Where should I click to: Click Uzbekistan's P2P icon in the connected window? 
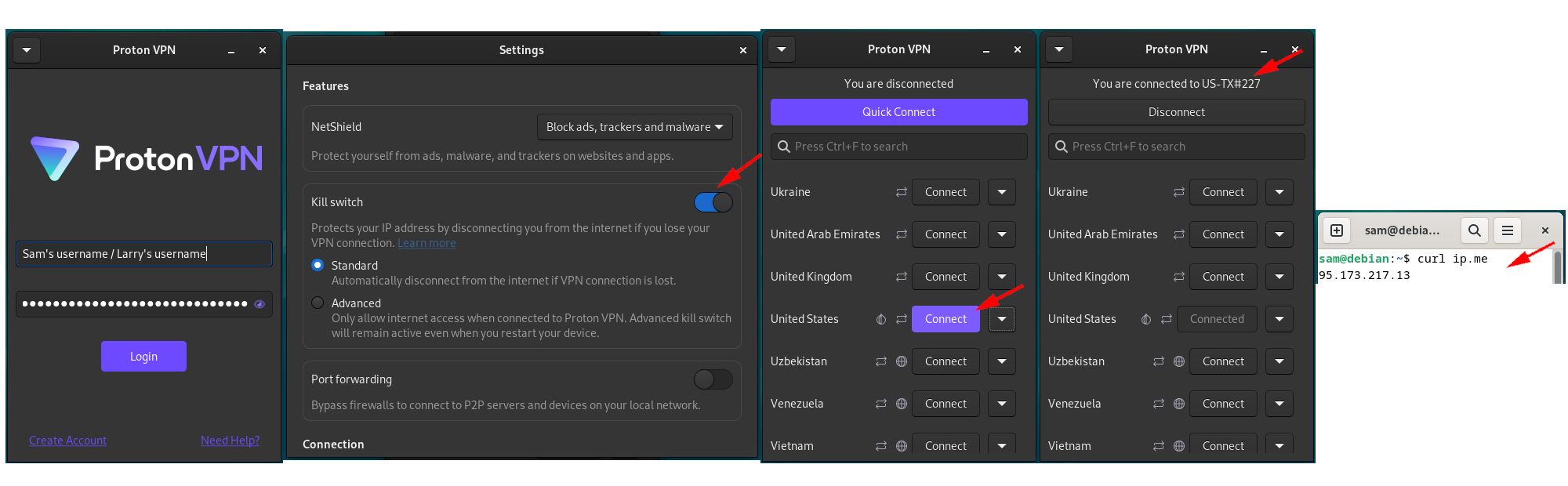[x=1159, y=361]
